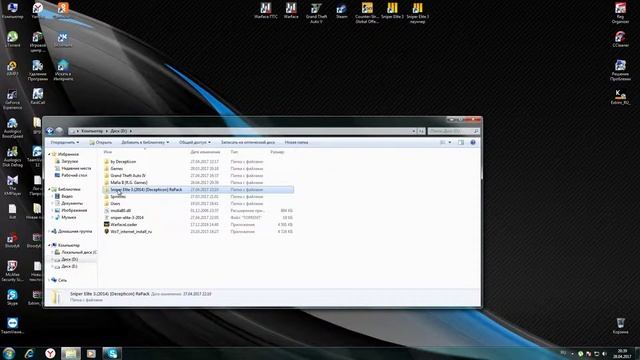Open Internet Explorer from the taskbar
This screenshot has width=640, height=360.
(x=29, y=353)
